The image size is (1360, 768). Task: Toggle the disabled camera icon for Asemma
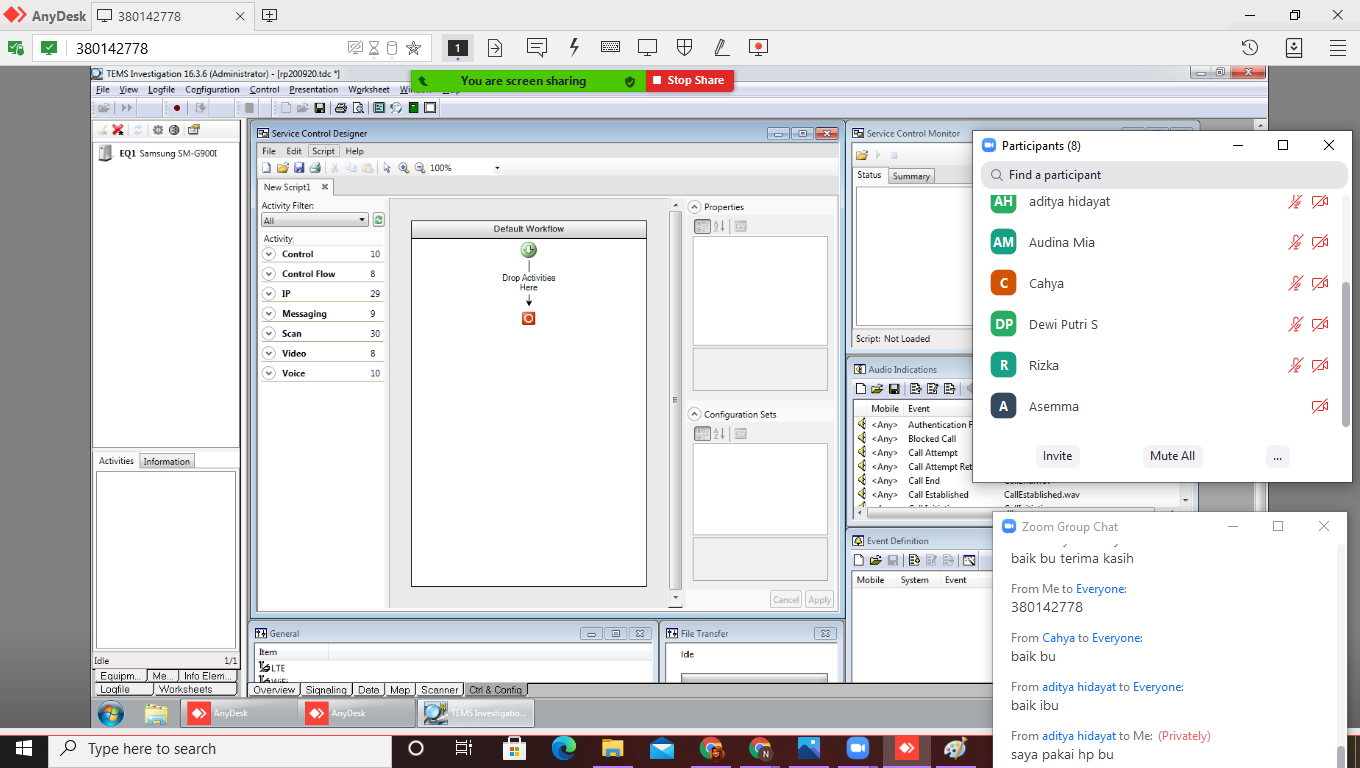1320,407
